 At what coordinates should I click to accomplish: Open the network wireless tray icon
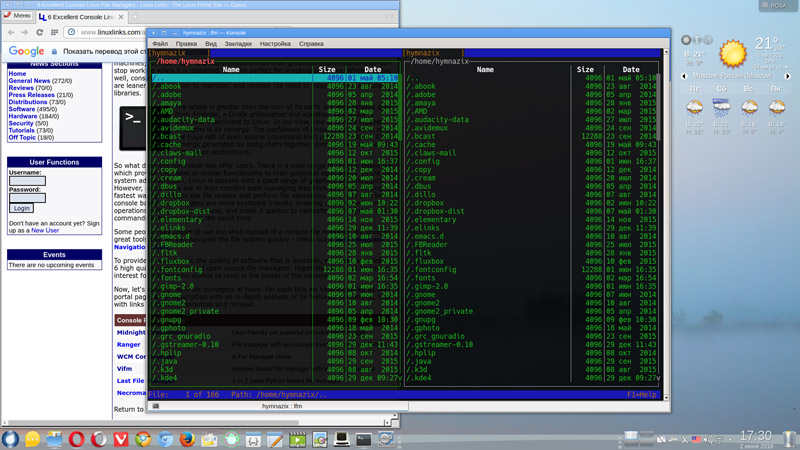click(x=720, y=439)
